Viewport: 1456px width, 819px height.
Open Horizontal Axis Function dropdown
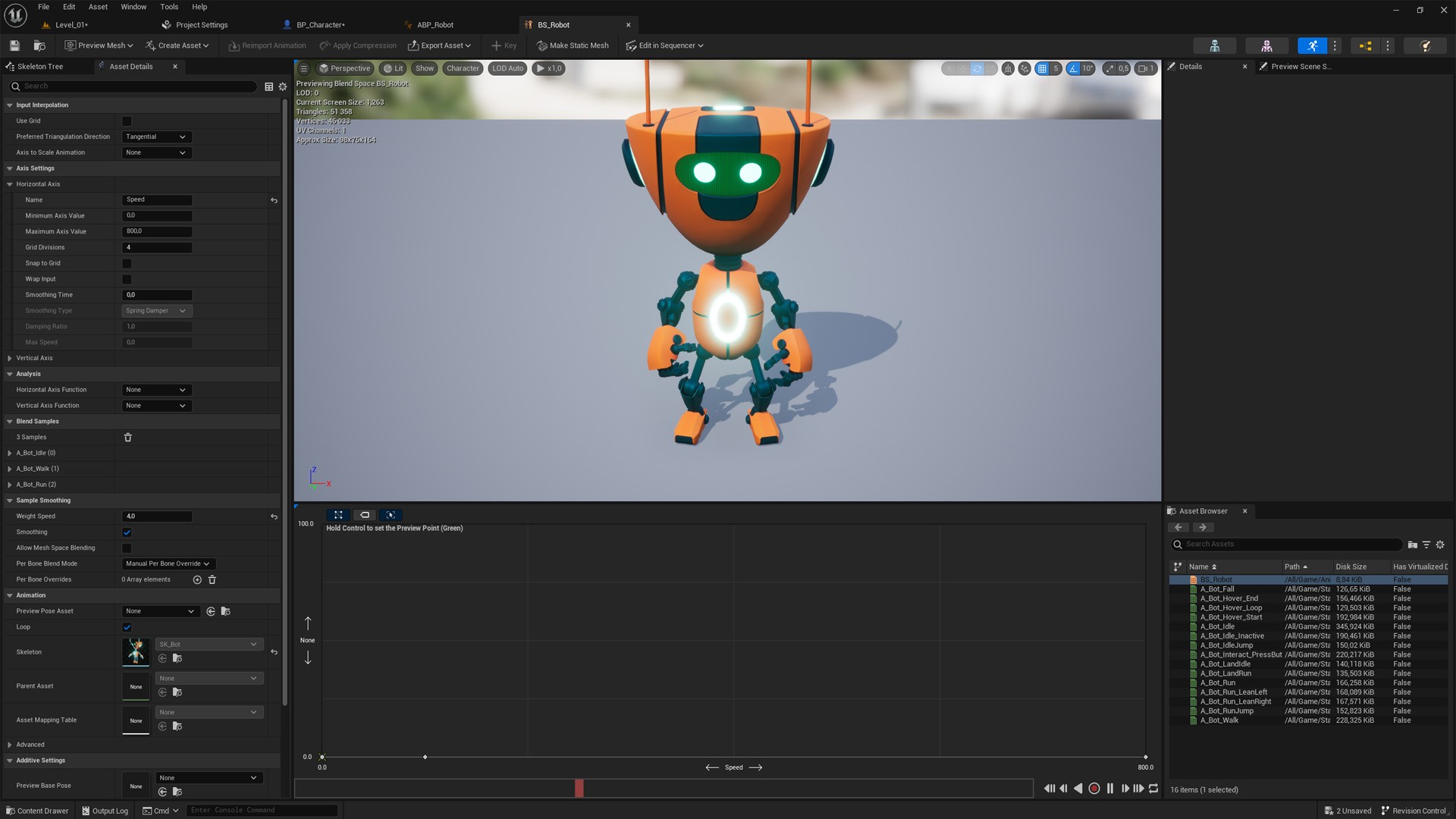click(x=155, y=390)
